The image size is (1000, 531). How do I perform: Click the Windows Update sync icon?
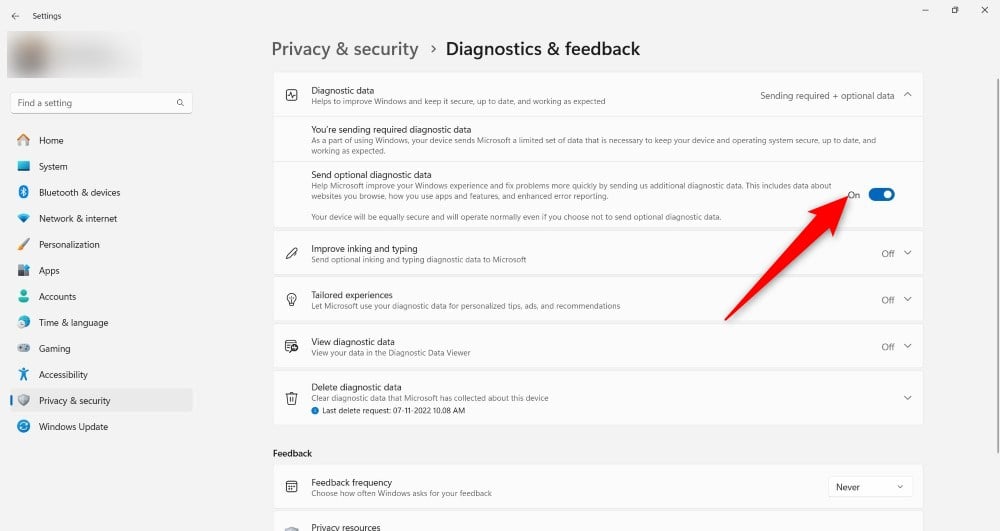(x=24, y=426)
